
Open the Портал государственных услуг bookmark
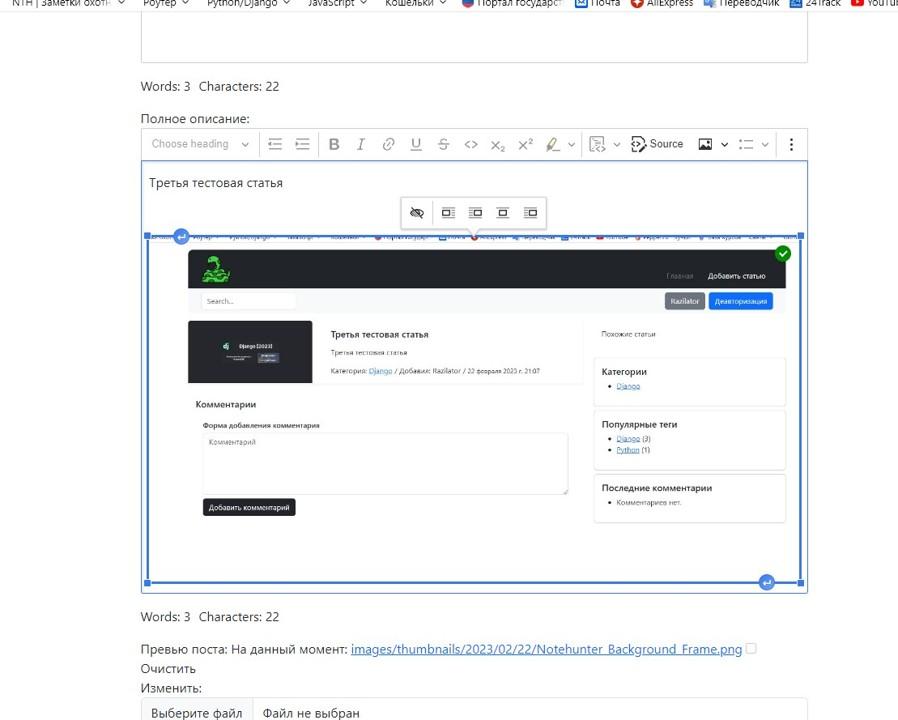[513, 3]
